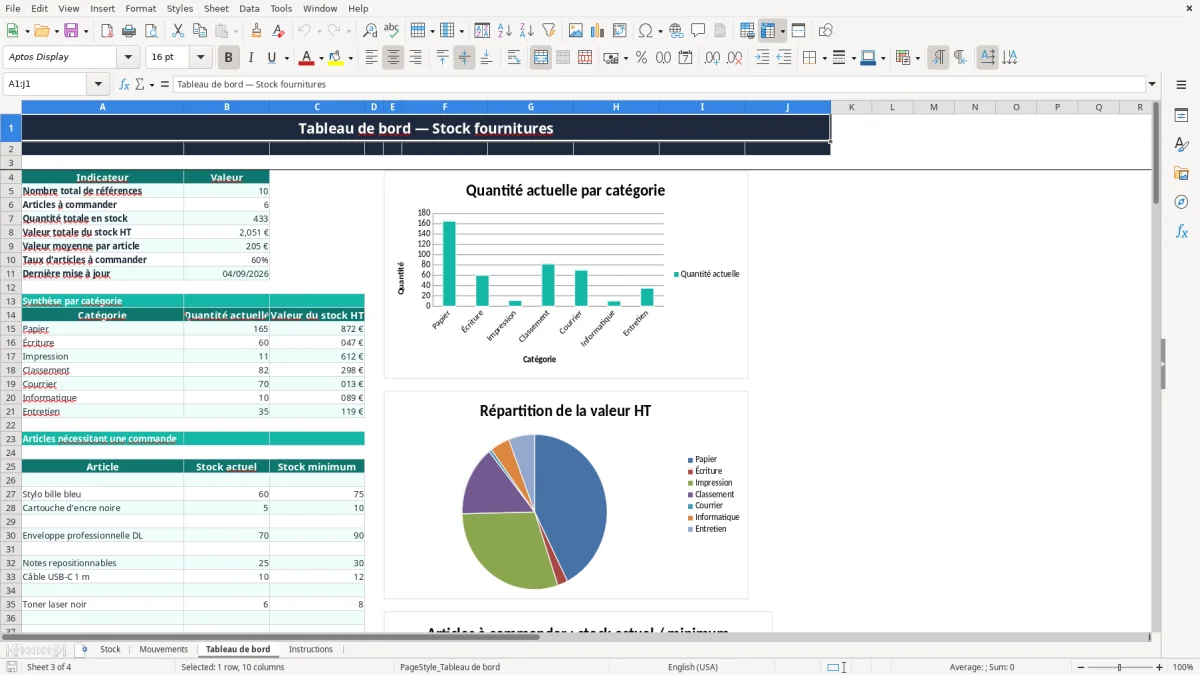Increase indent of cell
Image resolution: width=1200 pixels, height=675 pixels.
coord(763,58)
